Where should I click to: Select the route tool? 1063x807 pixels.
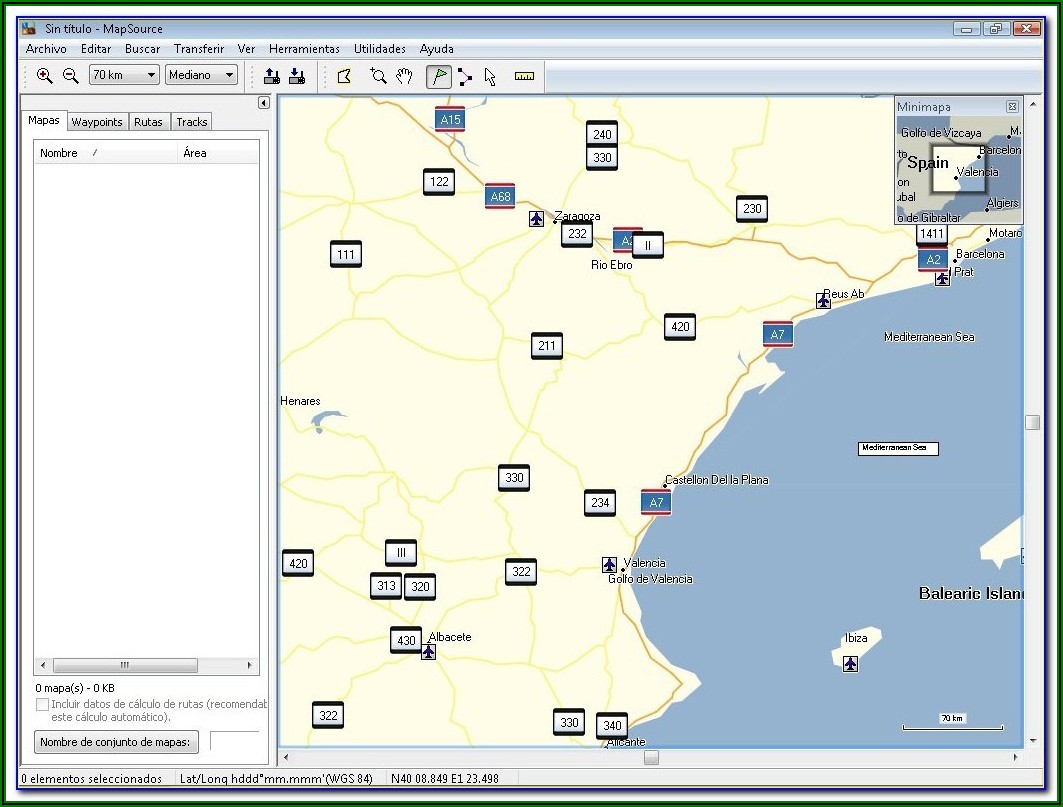click(465, 75)
